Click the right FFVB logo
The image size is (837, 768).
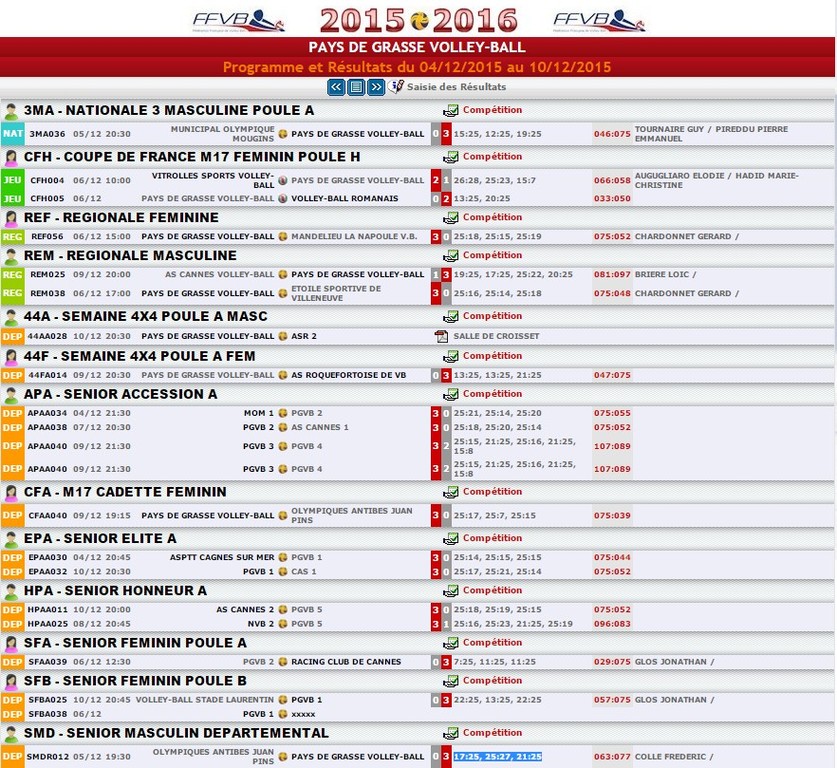coord(599,20)
